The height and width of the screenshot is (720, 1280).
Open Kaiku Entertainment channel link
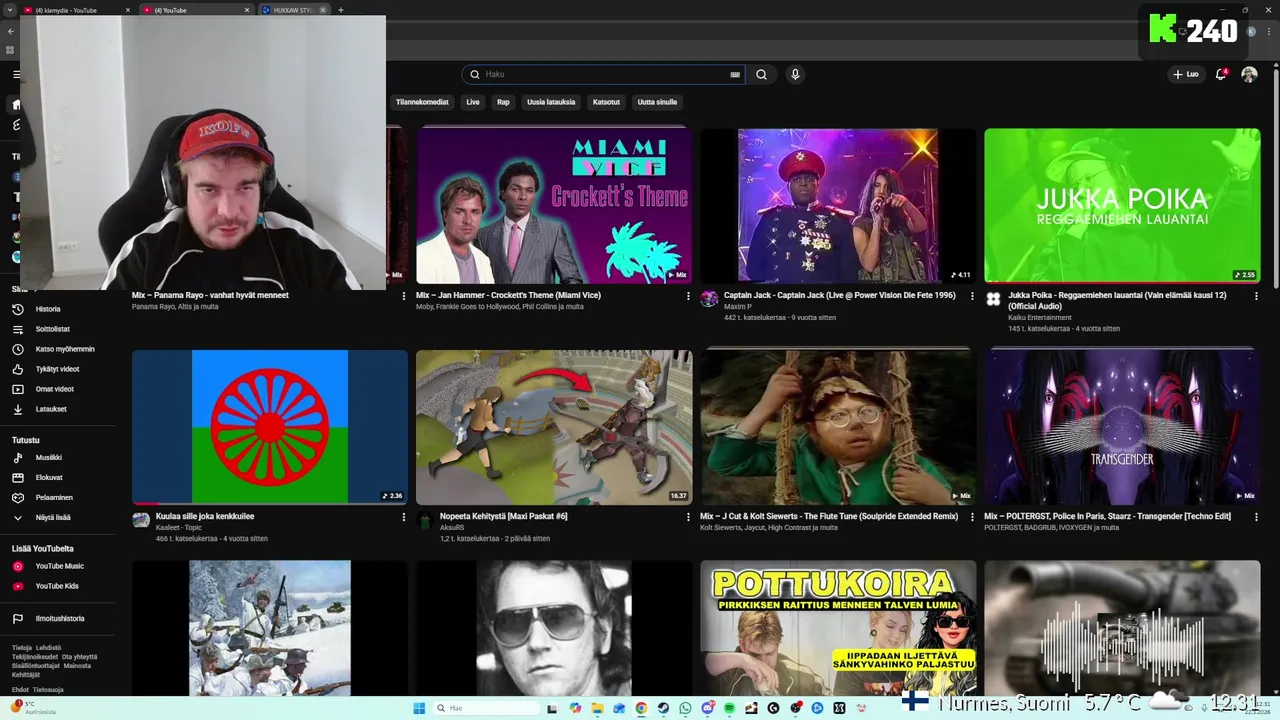pos(1039,317)
